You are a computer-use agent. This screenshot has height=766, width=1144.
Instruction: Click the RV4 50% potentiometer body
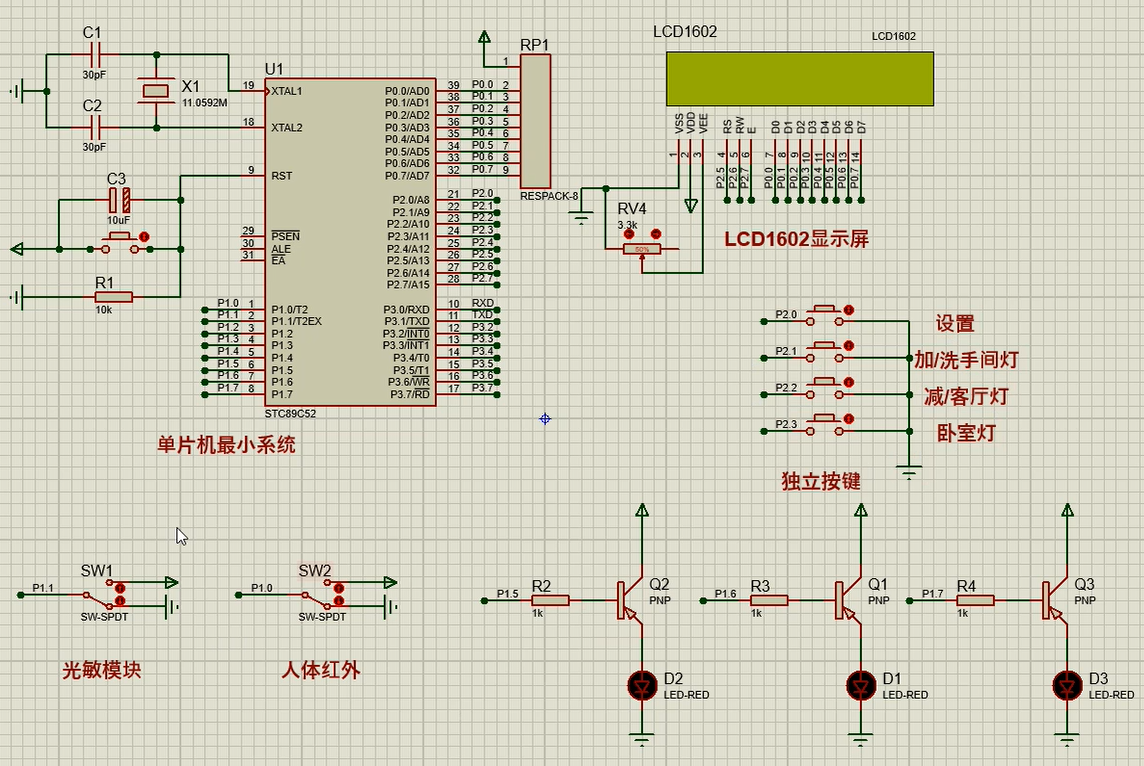[642, 249]
